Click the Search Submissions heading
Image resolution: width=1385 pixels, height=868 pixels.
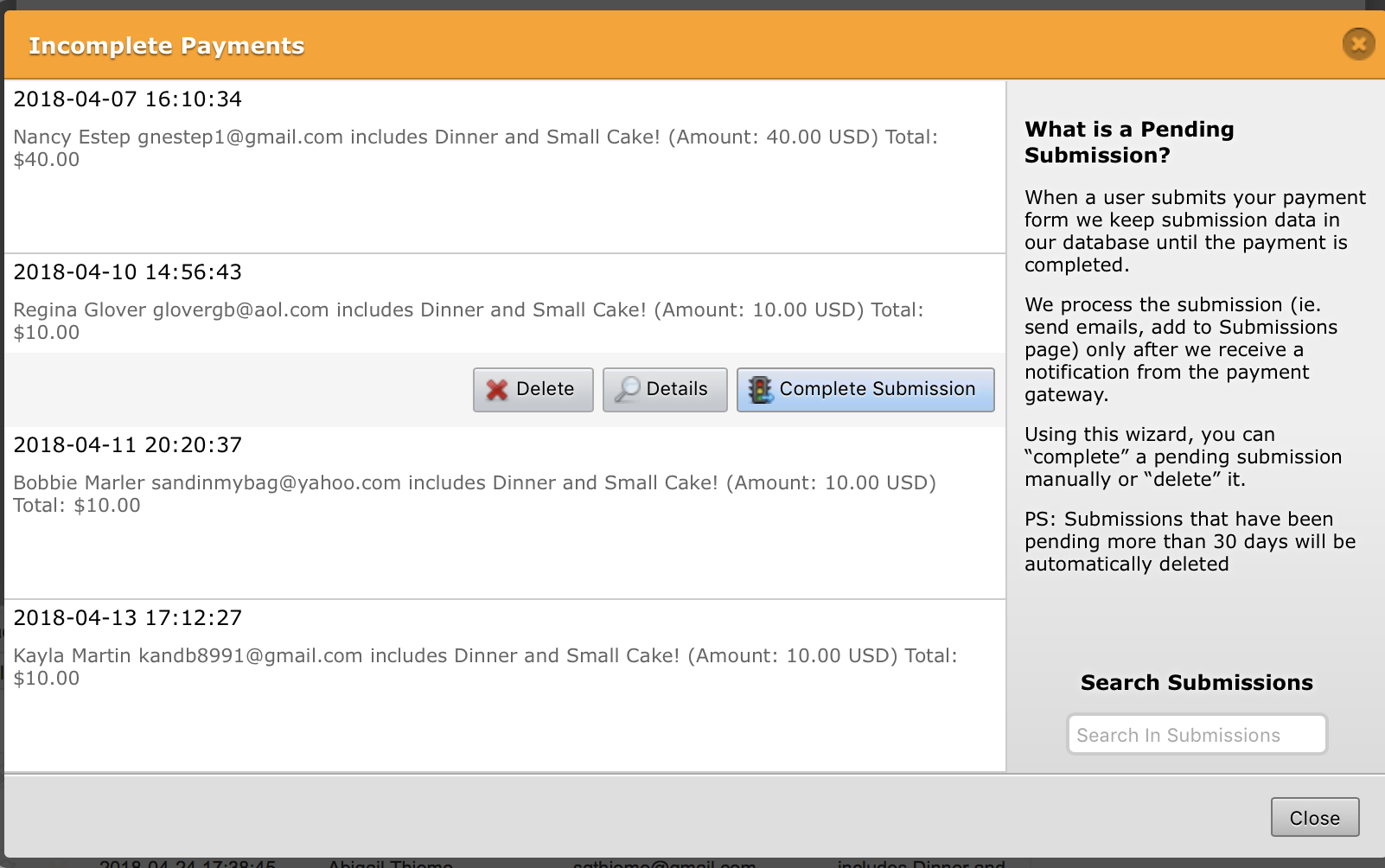point(1197,682)
